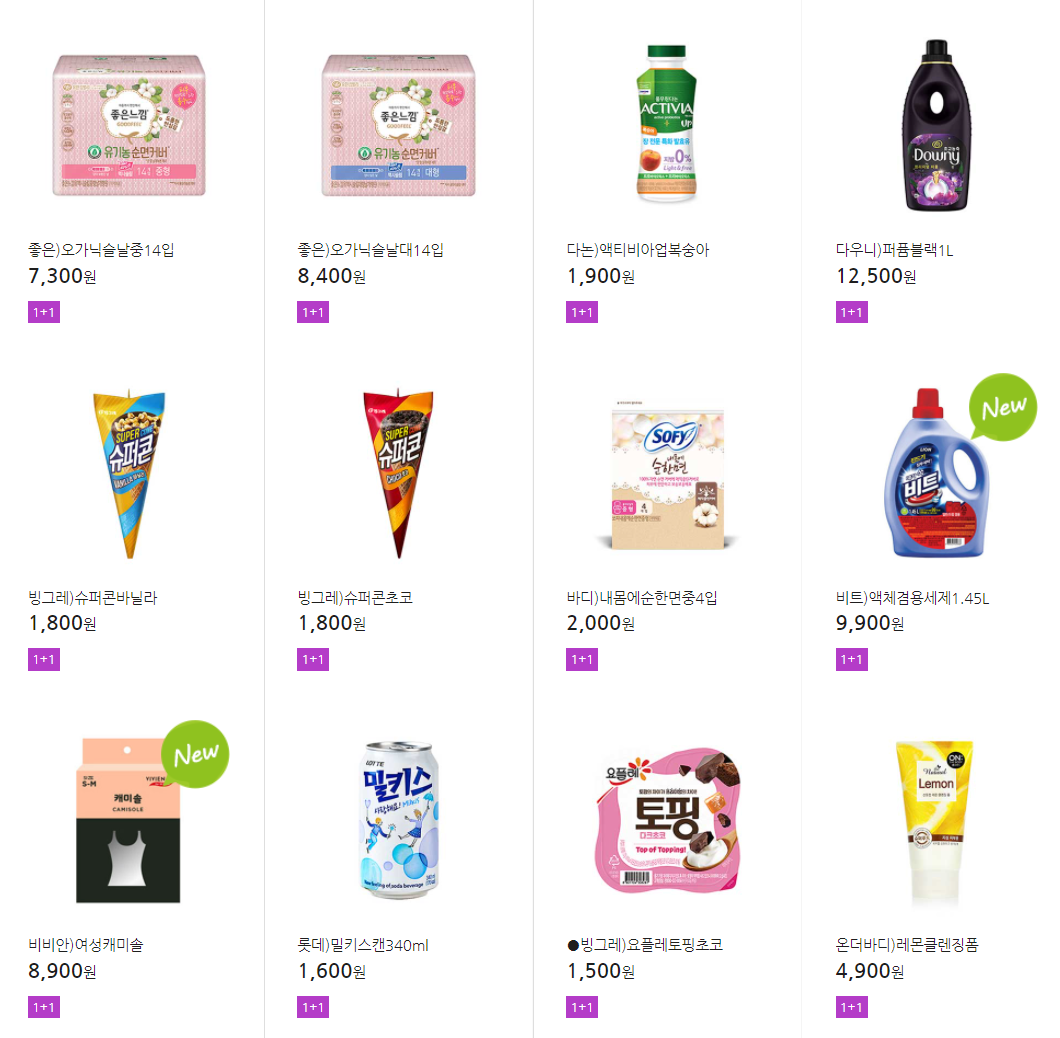Select the Supercone vanilla ice cream image
The height and width of the screenshot is (1038, 1060).
129,474
